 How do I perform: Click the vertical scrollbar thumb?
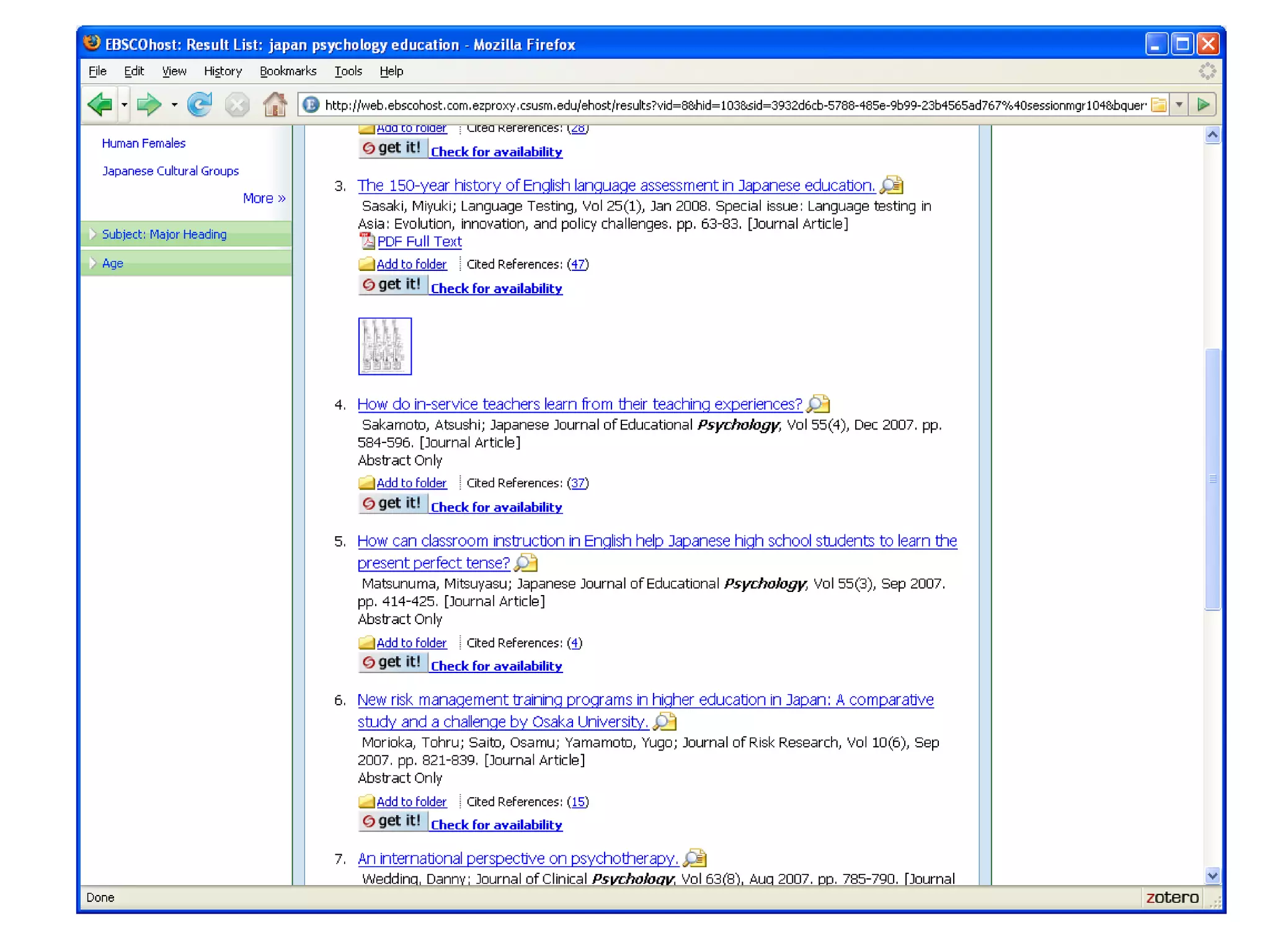click(1212, 480)
